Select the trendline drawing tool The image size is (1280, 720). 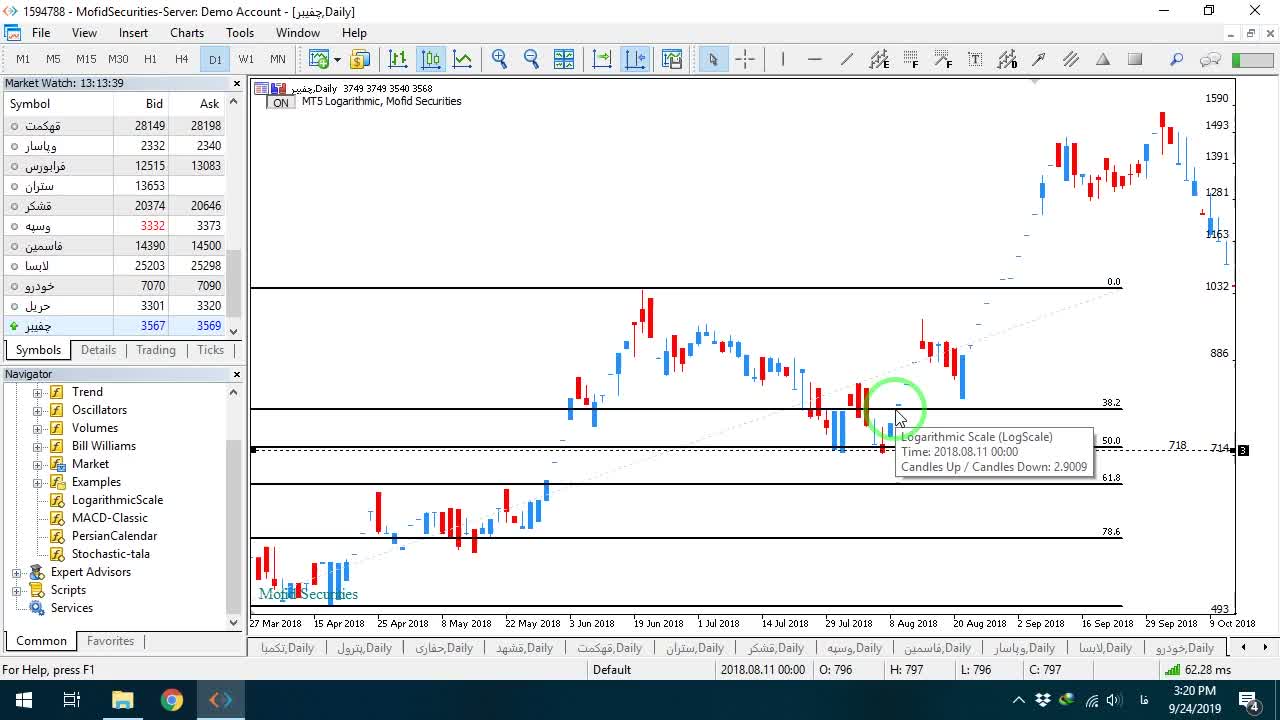(847, 59)
